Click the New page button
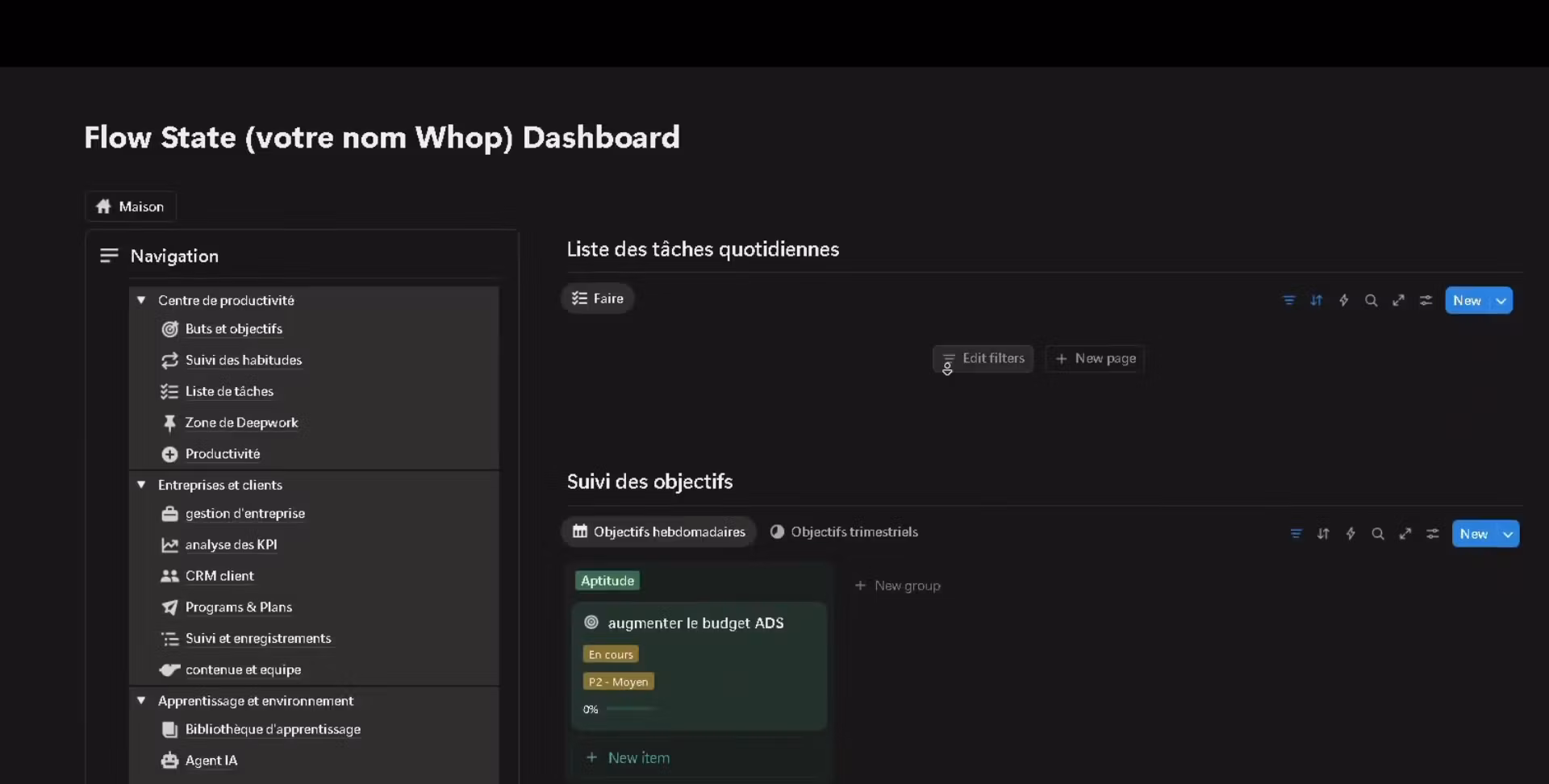This screenshot has width=1549, height=784. 1095,359
